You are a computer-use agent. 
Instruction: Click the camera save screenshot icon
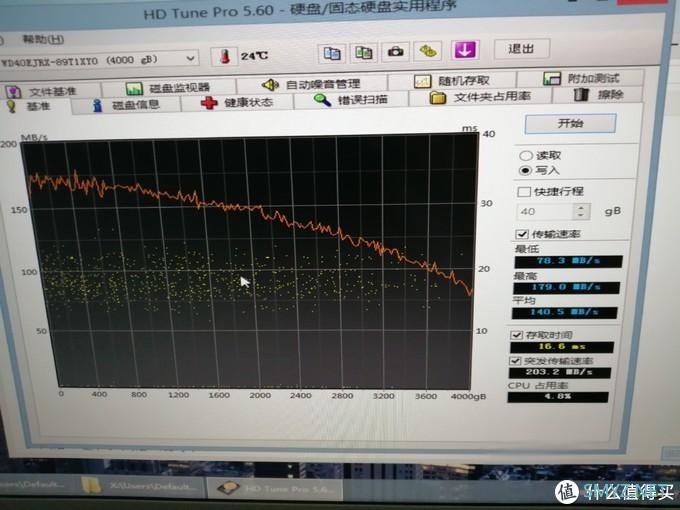click(x=395, y=52)
